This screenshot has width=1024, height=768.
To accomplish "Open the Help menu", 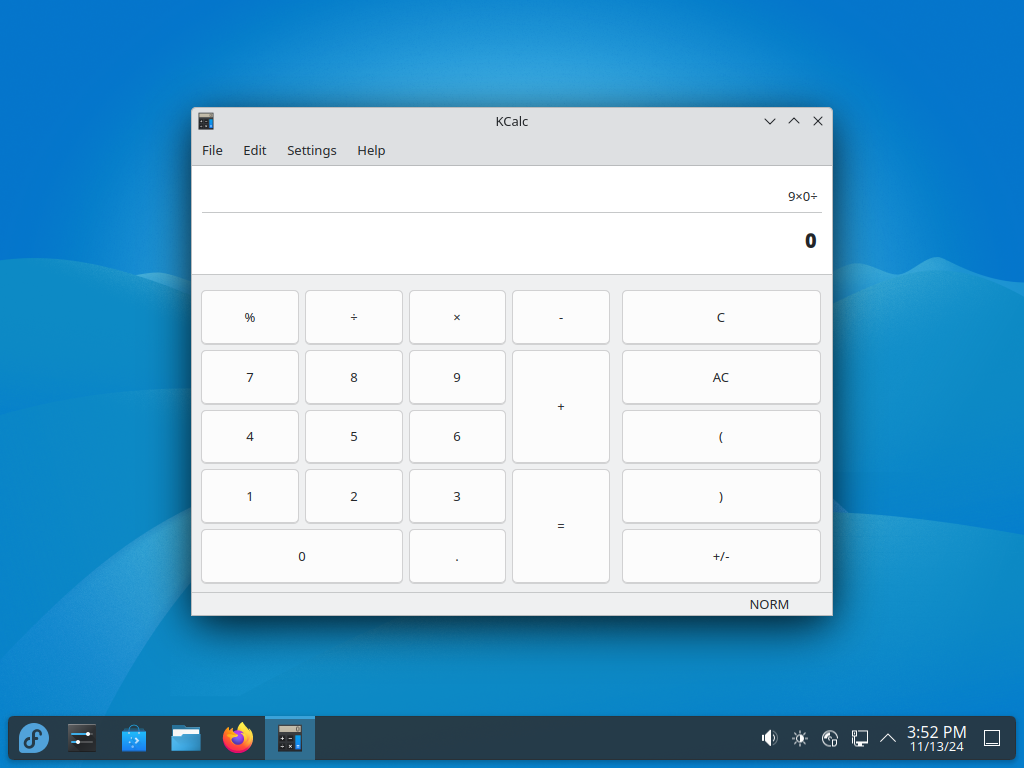I will pos(371,151).
